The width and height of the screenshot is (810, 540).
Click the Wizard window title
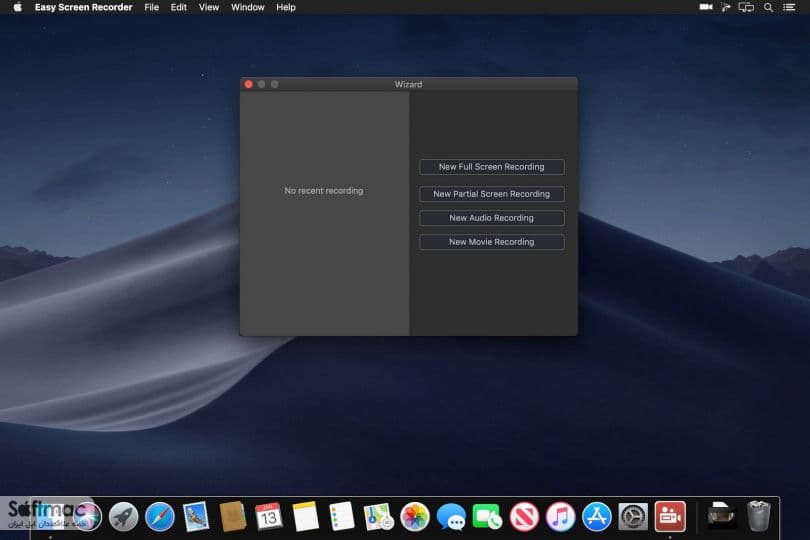click(408, 84)
